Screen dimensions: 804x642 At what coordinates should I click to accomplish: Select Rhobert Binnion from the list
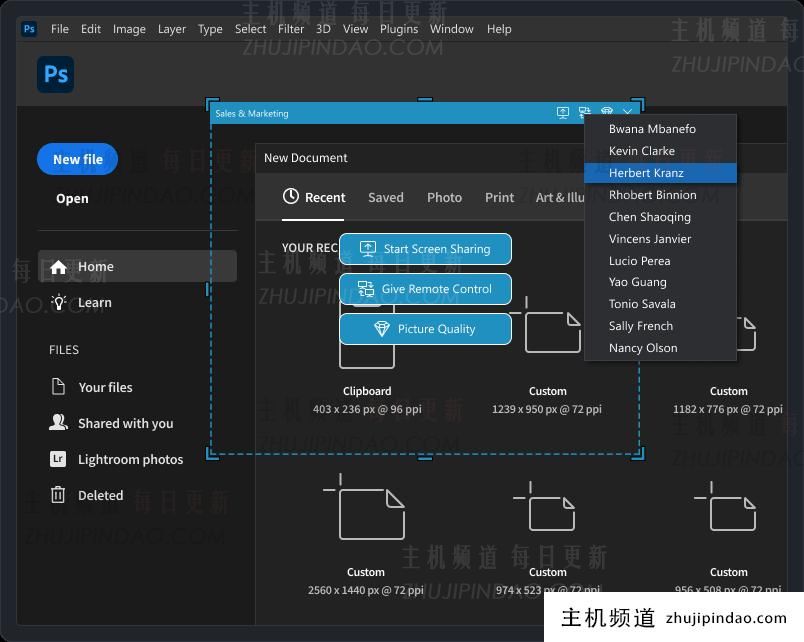click(x=660, y=195)
